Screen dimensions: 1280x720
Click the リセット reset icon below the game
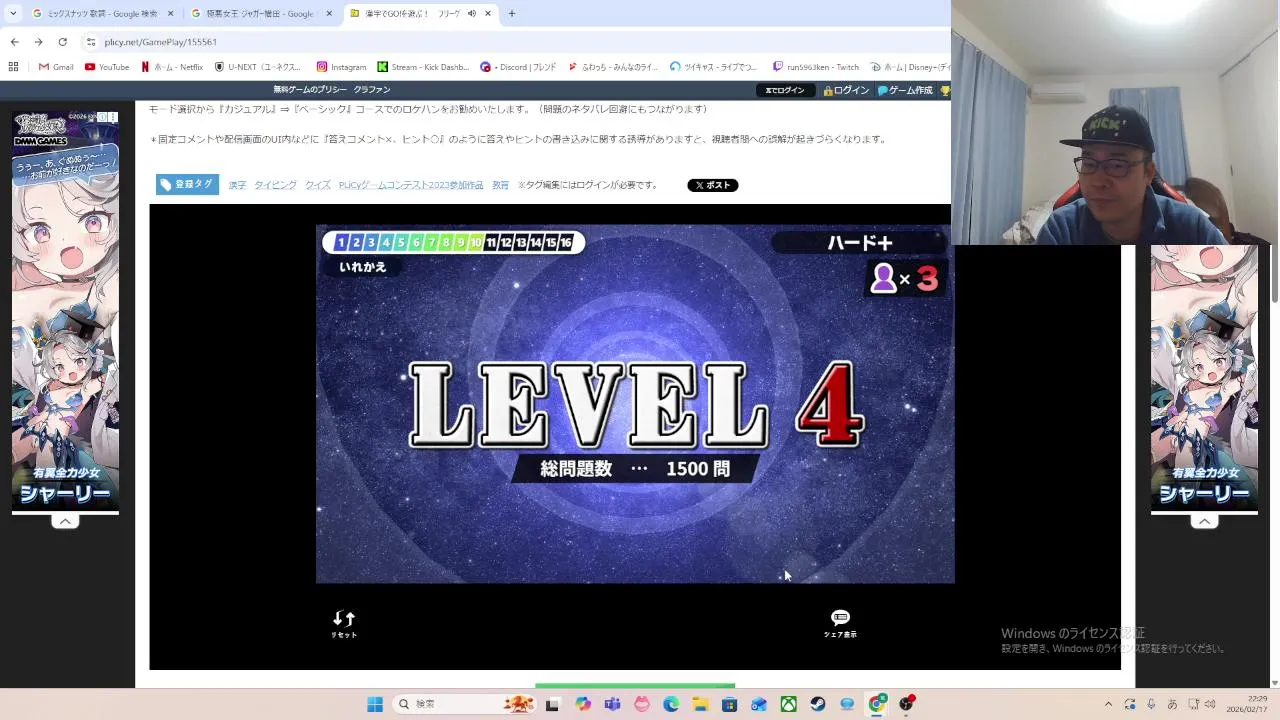[x=344, y=624]
